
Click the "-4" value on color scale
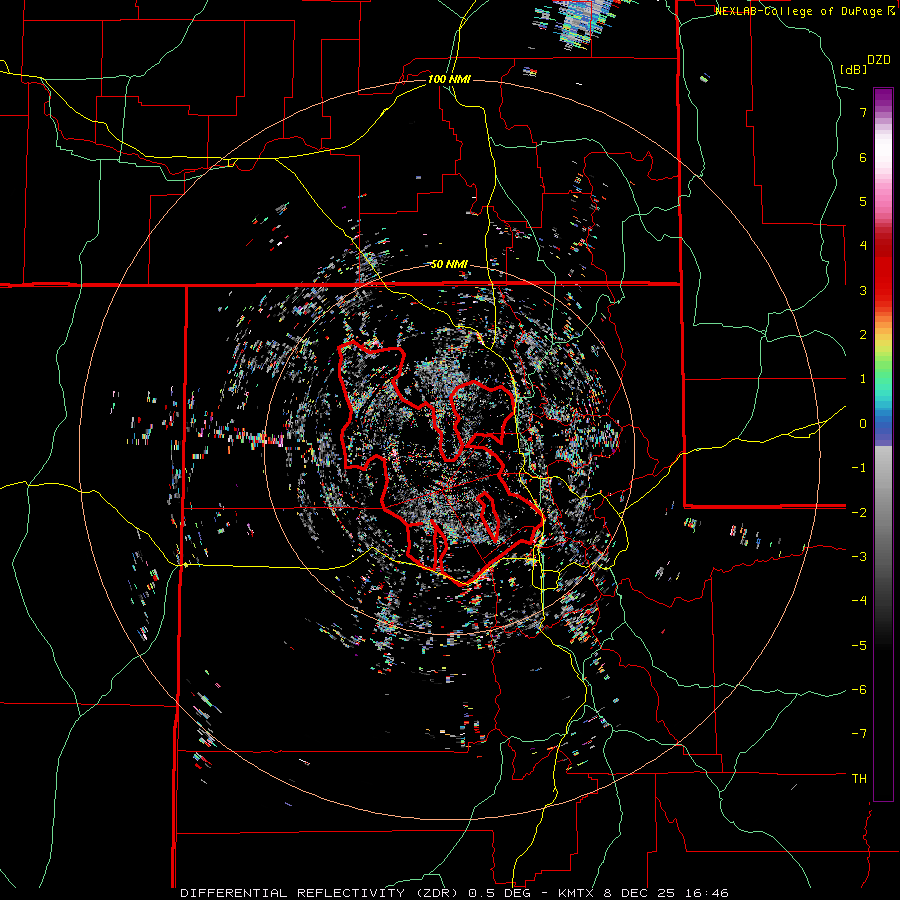(859, 601)
